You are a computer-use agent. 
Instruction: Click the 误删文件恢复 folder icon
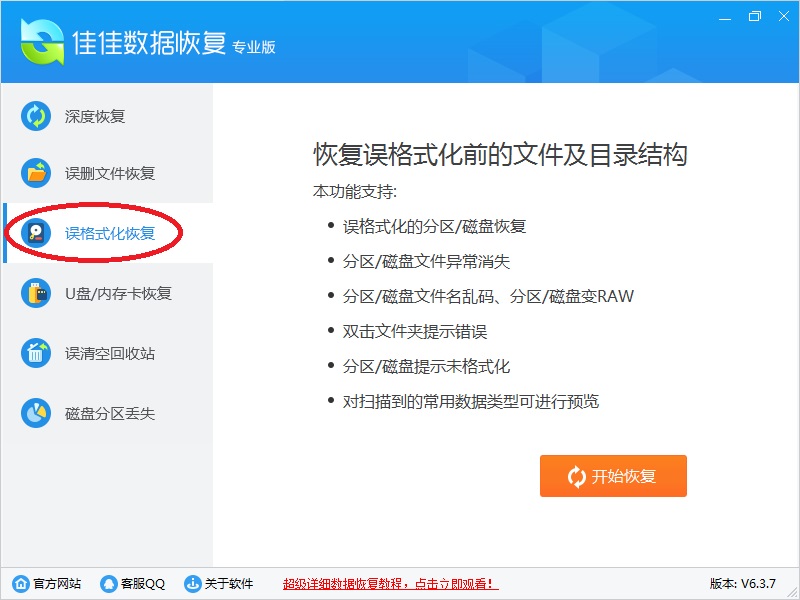36,173
